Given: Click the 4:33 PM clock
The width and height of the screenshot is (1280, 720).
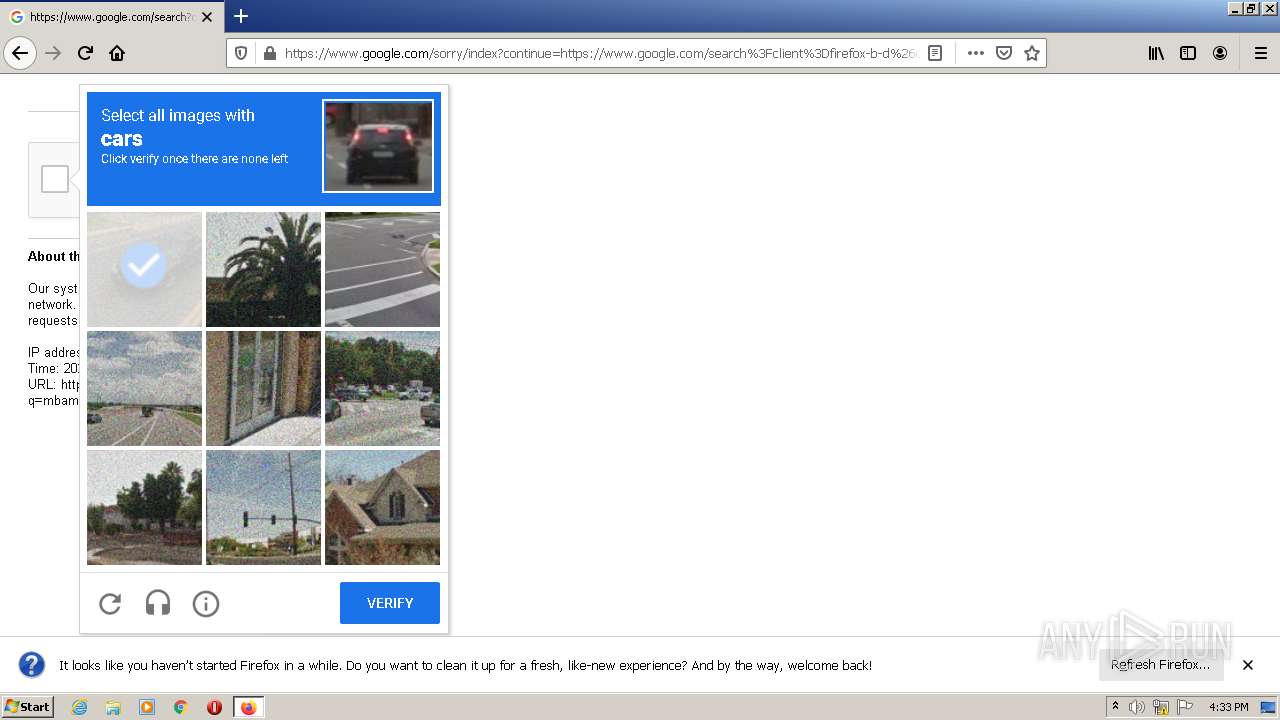Looking at the screenshot, I should (1228, 707).
